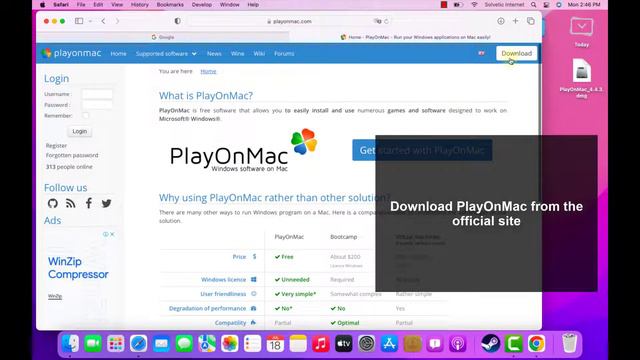
Task: Open the GitHub follow icon
Action: tap(53, 203)
